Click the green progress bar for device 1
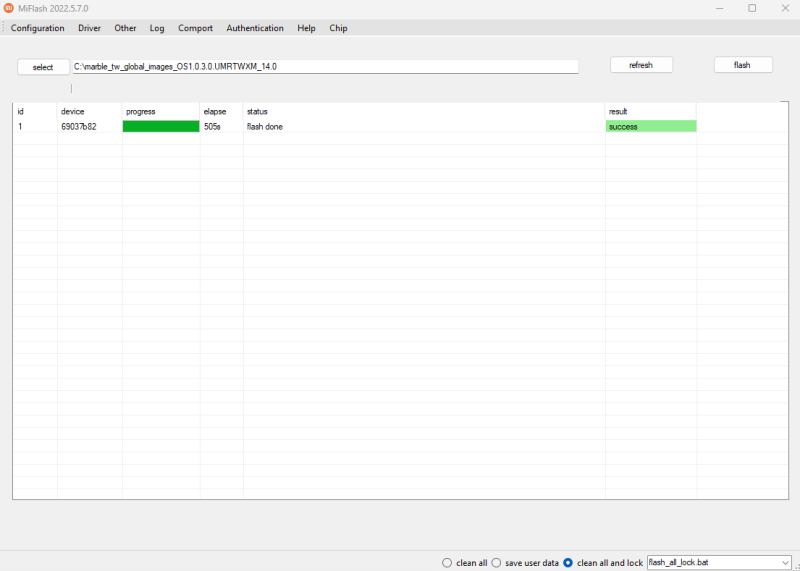Viewport: 800px width, 571px height. [161, 127]
